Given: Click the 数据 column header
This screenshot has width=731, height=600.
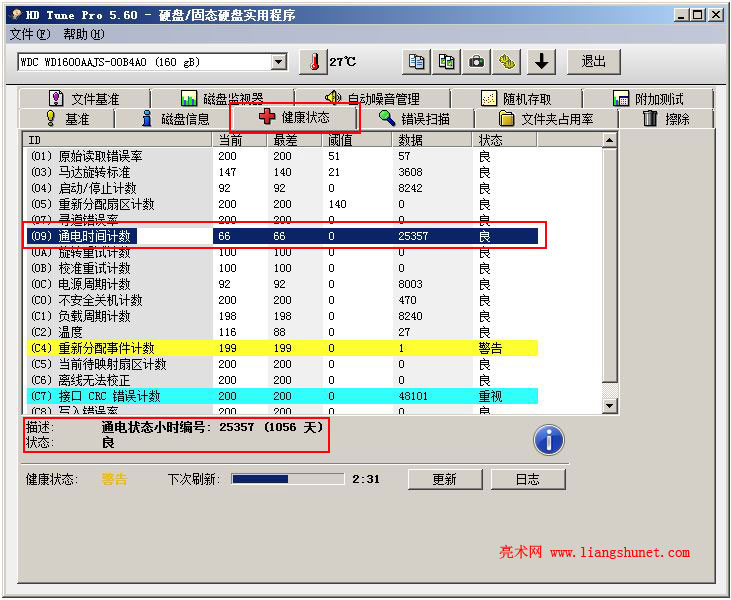Looking at the screenshot, I should 432,140.
